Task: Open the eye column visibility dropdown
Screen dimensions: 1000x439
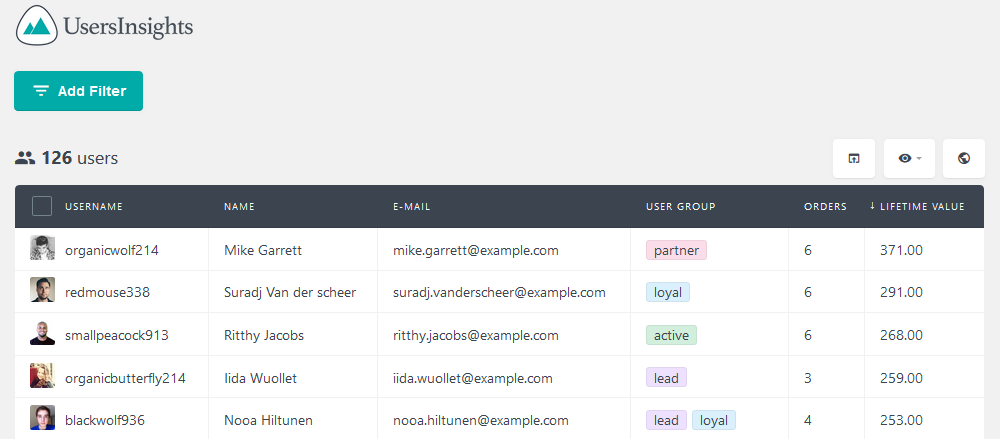Action: 909,158
